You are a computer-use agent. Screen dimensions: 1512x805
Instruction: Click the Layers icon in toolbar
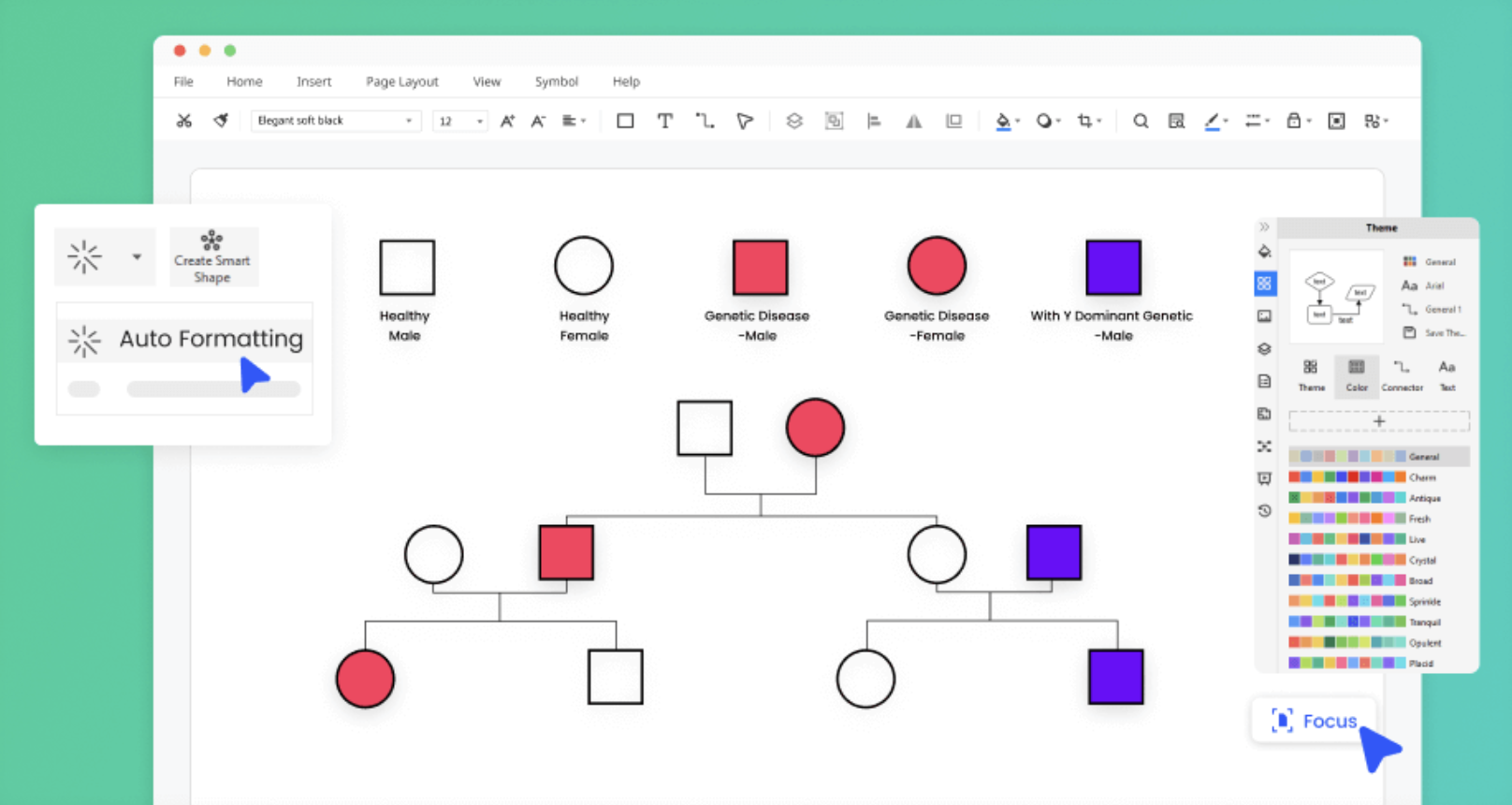pyautogui.click(x=794, y=121)
